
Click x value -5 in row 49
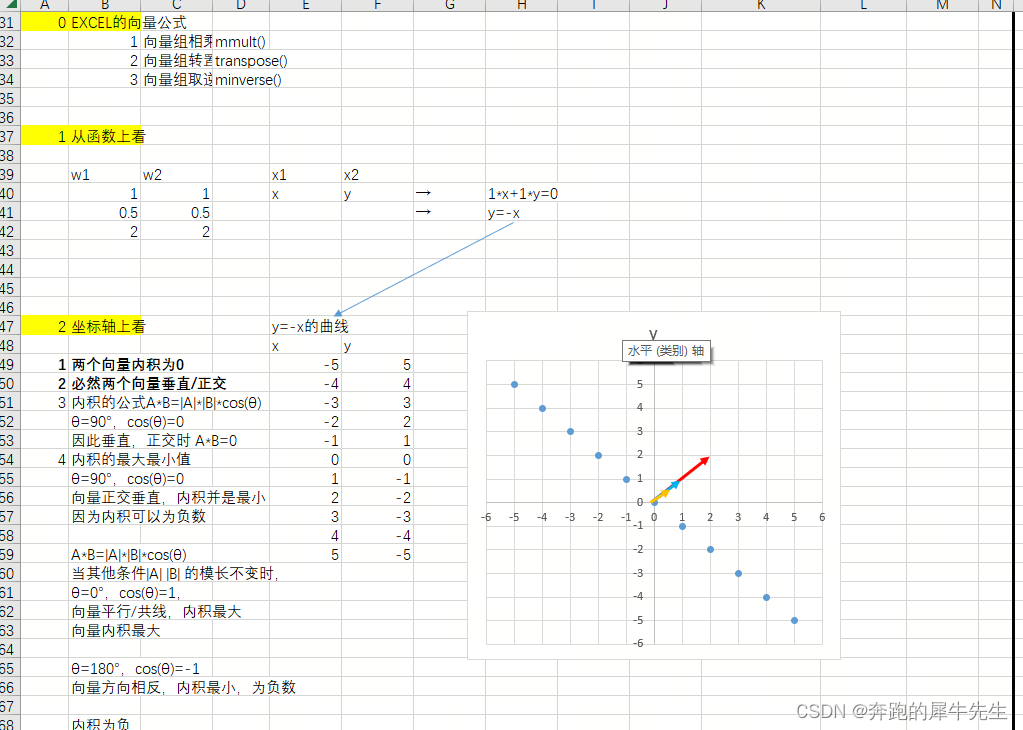tap(305, 365)
